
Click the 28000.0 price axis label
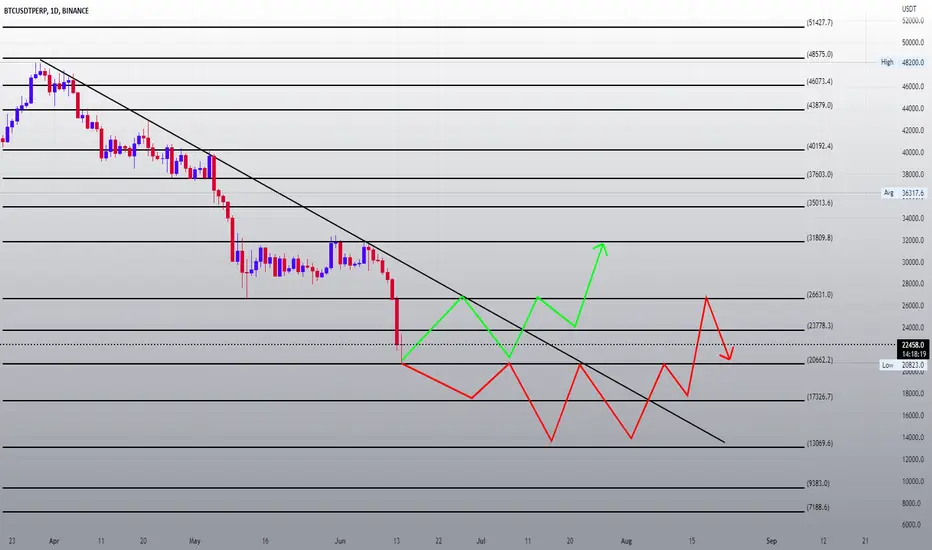coord(913,284)
